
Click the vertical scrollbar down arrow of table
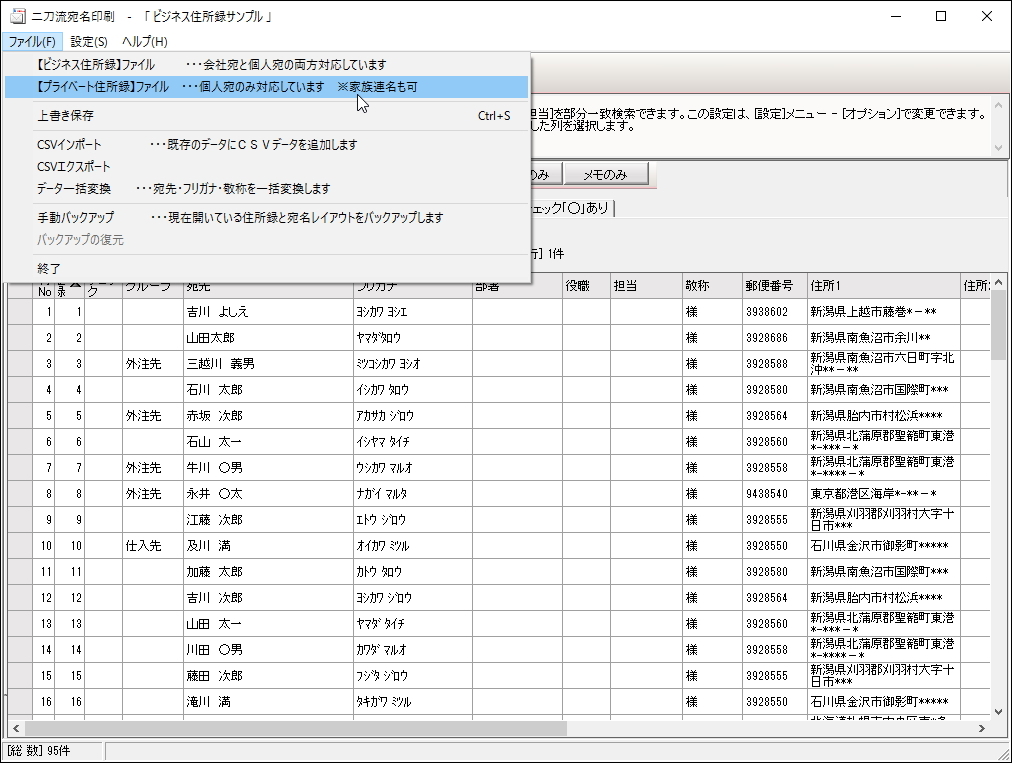998,712
